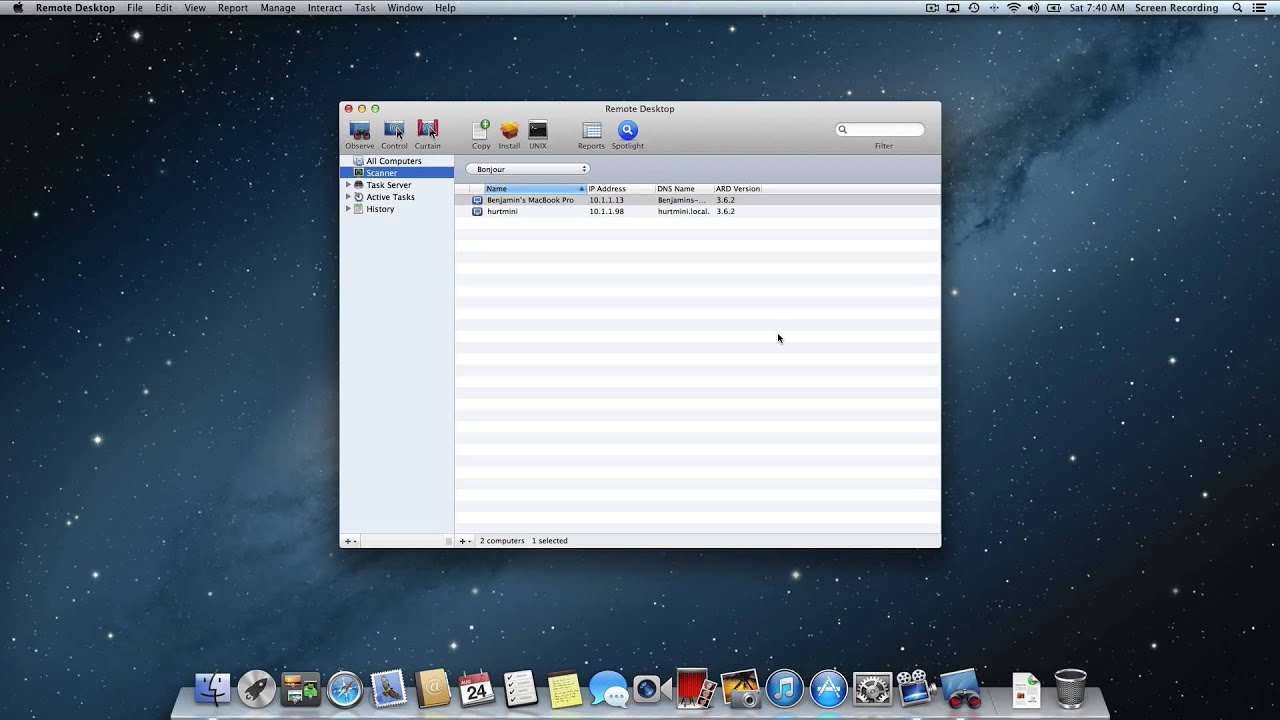
Task: Sort by the Name column header
Action: (x=535, y=189)
